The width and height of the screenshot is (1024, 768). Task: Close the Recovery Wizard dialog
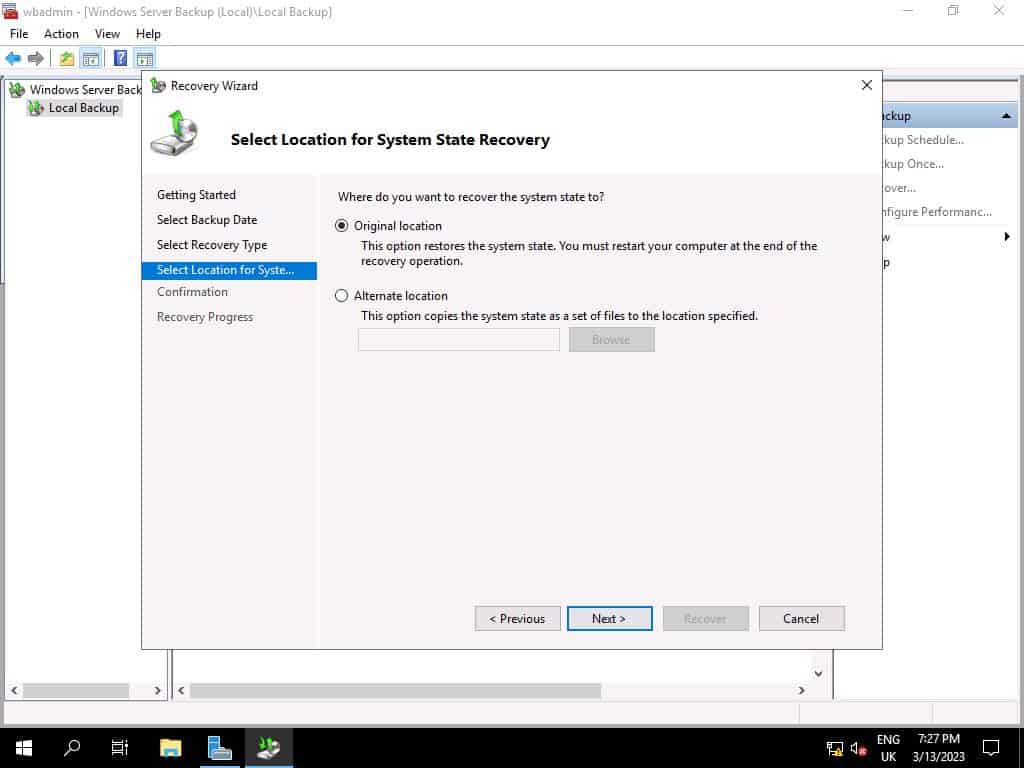tap(867, 86)
